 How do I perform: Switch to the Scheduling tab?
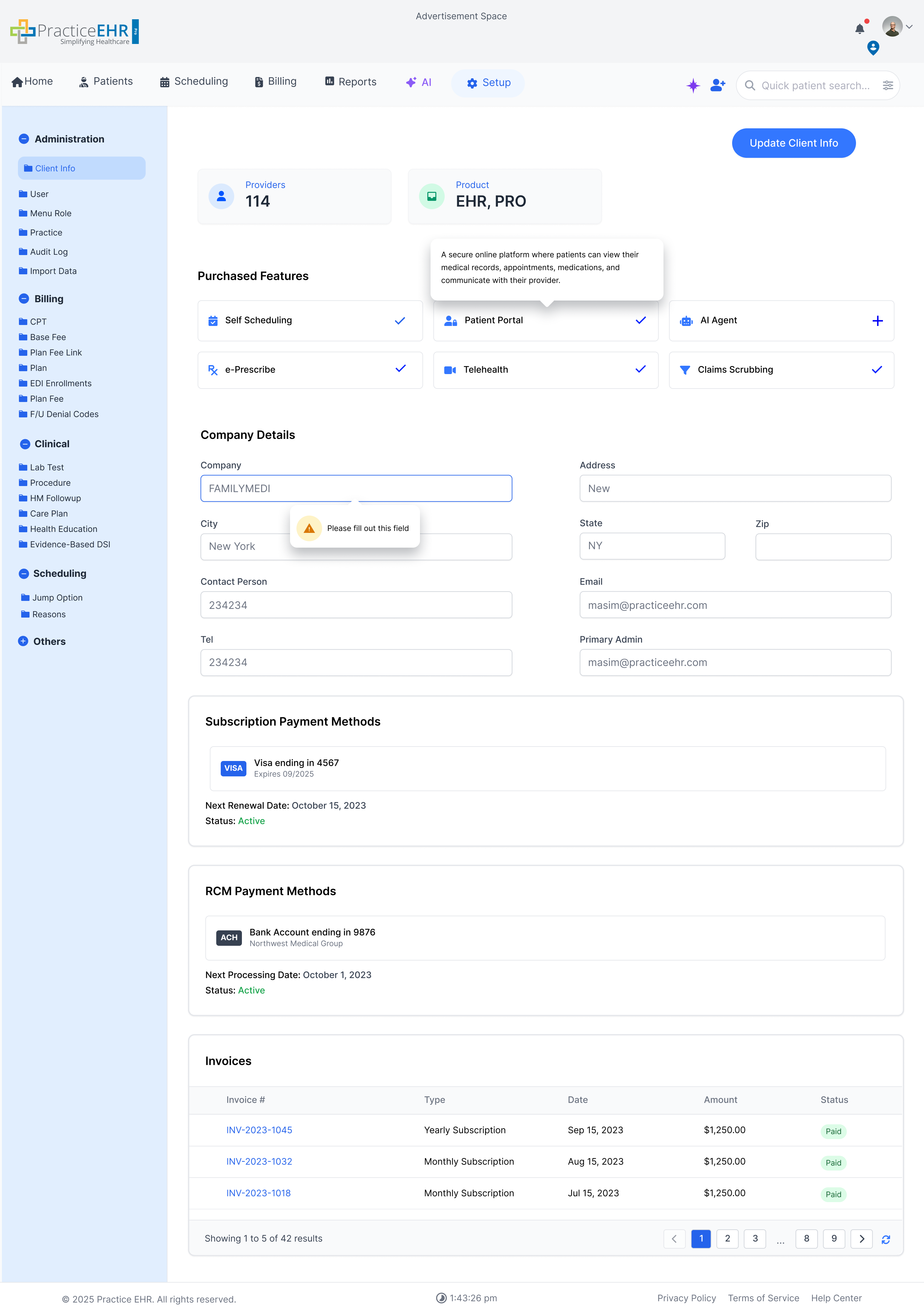pos(193,82)
